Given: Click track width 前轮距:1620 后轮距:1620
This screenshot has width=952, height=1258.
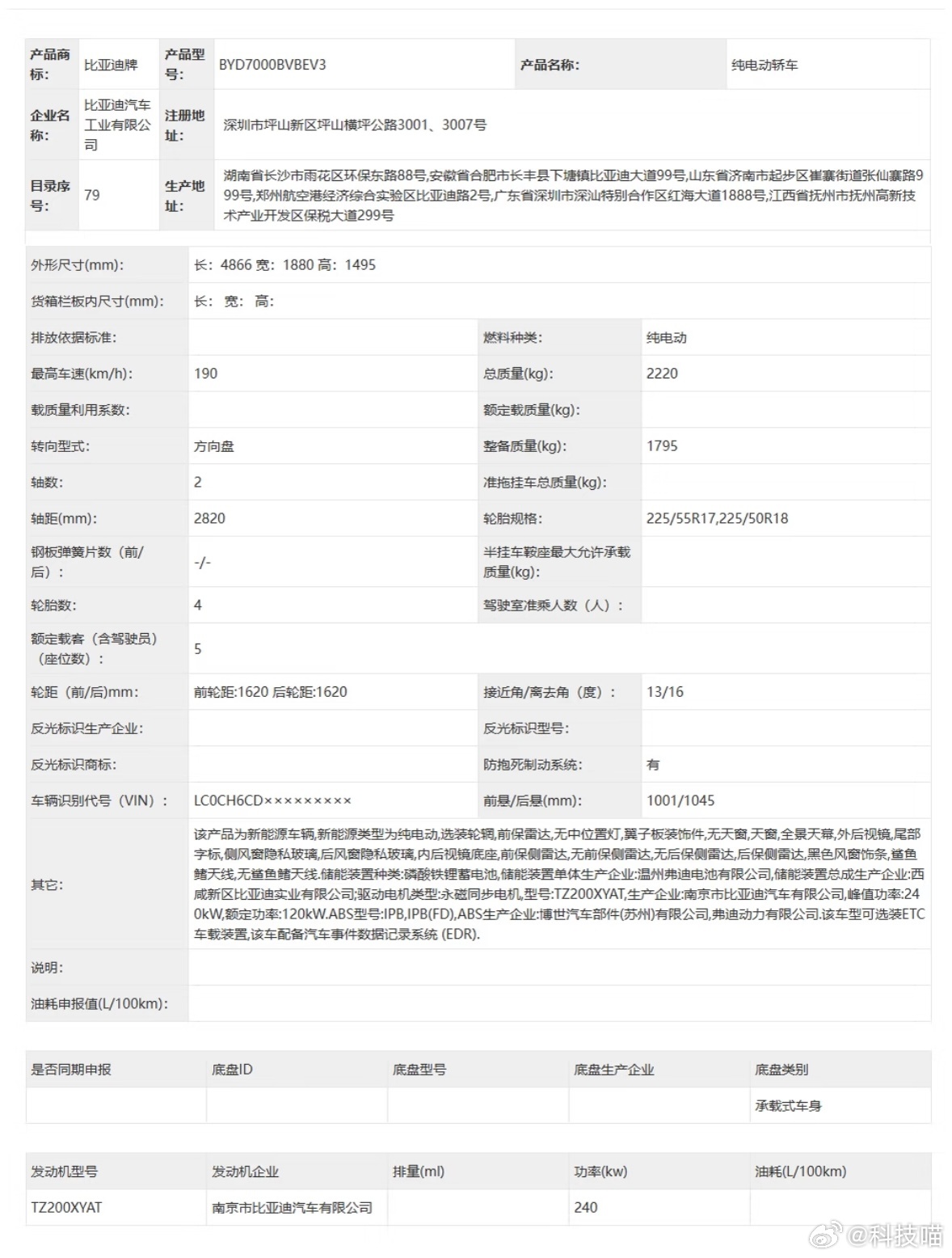Looking at the screenshot, I should pyautogui.click(x=271, y=692).
